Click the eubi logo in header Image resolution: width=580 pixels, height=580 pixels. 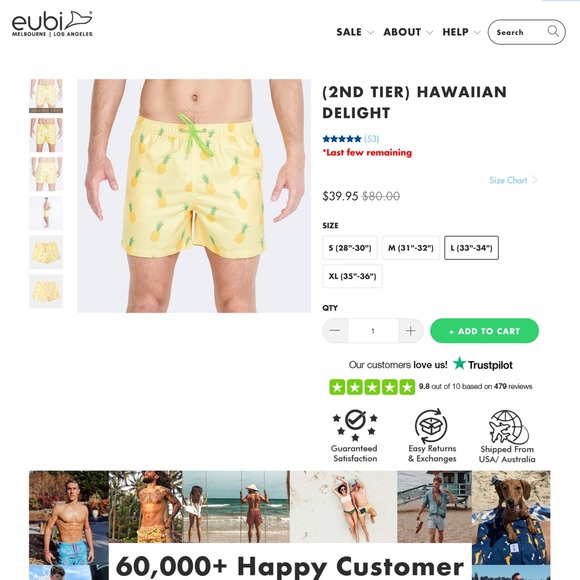pos(52,24)
